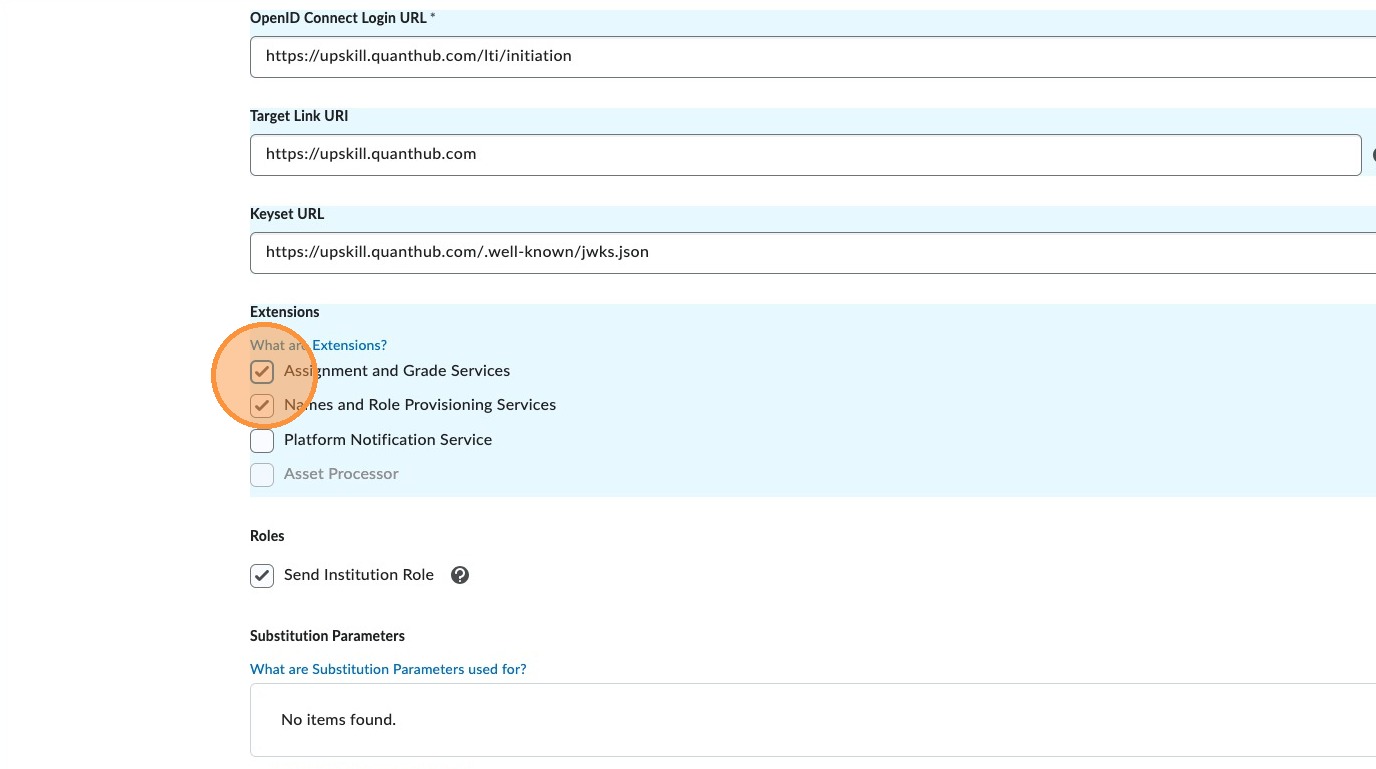Click the "Keyset URL" field label
The width and height of the screenshot is (1376, 769).
click(287, 214)
